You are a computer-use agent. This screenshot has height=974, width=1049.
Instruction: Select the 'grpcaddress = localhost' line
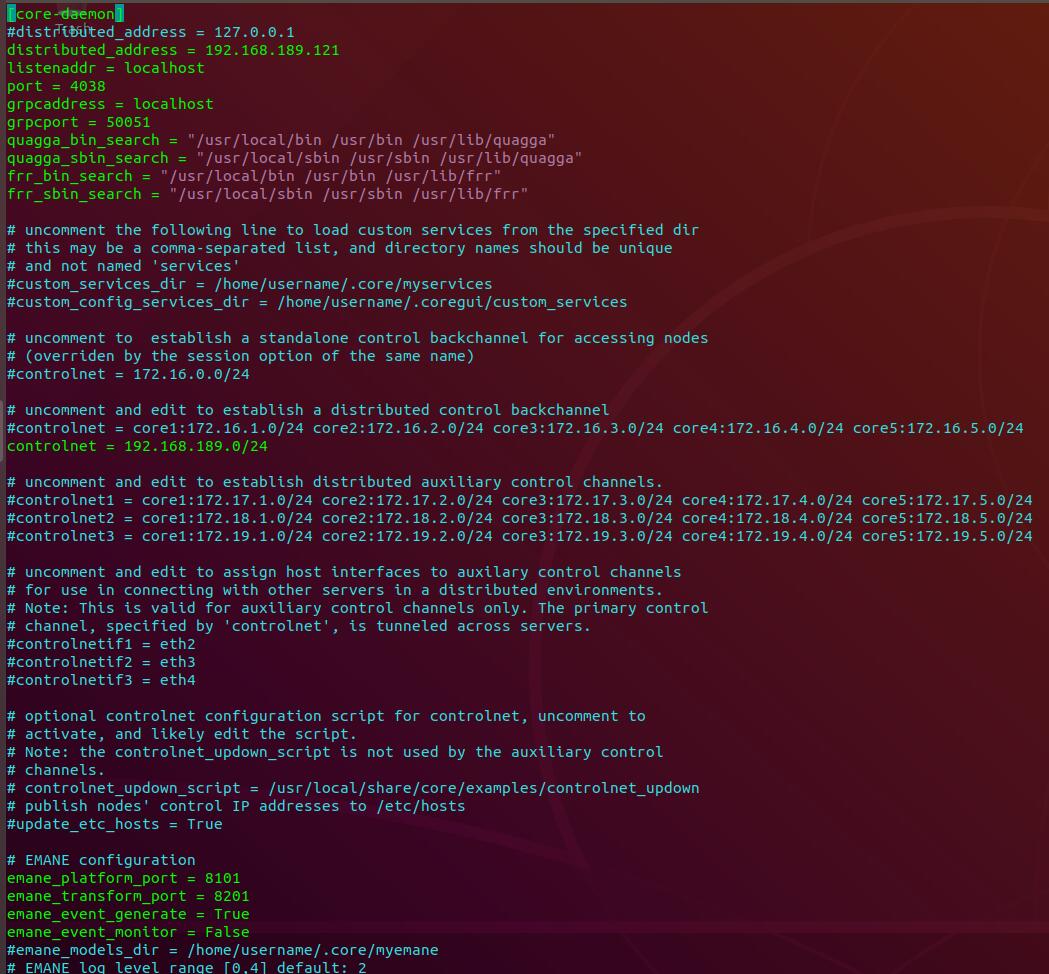(x=110, y=104)
